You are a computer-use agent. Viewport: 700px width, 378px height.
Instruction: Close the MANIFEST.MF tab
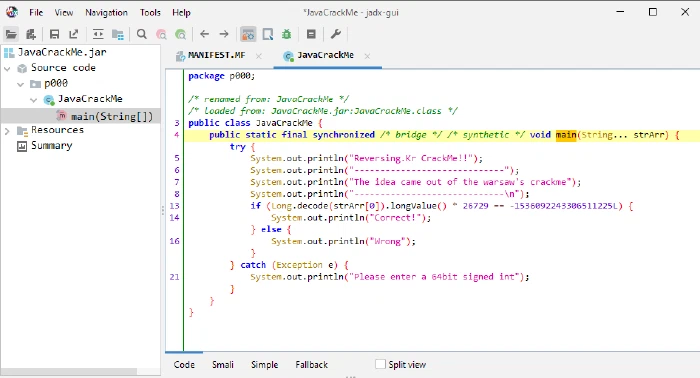(x=258, y=56)
